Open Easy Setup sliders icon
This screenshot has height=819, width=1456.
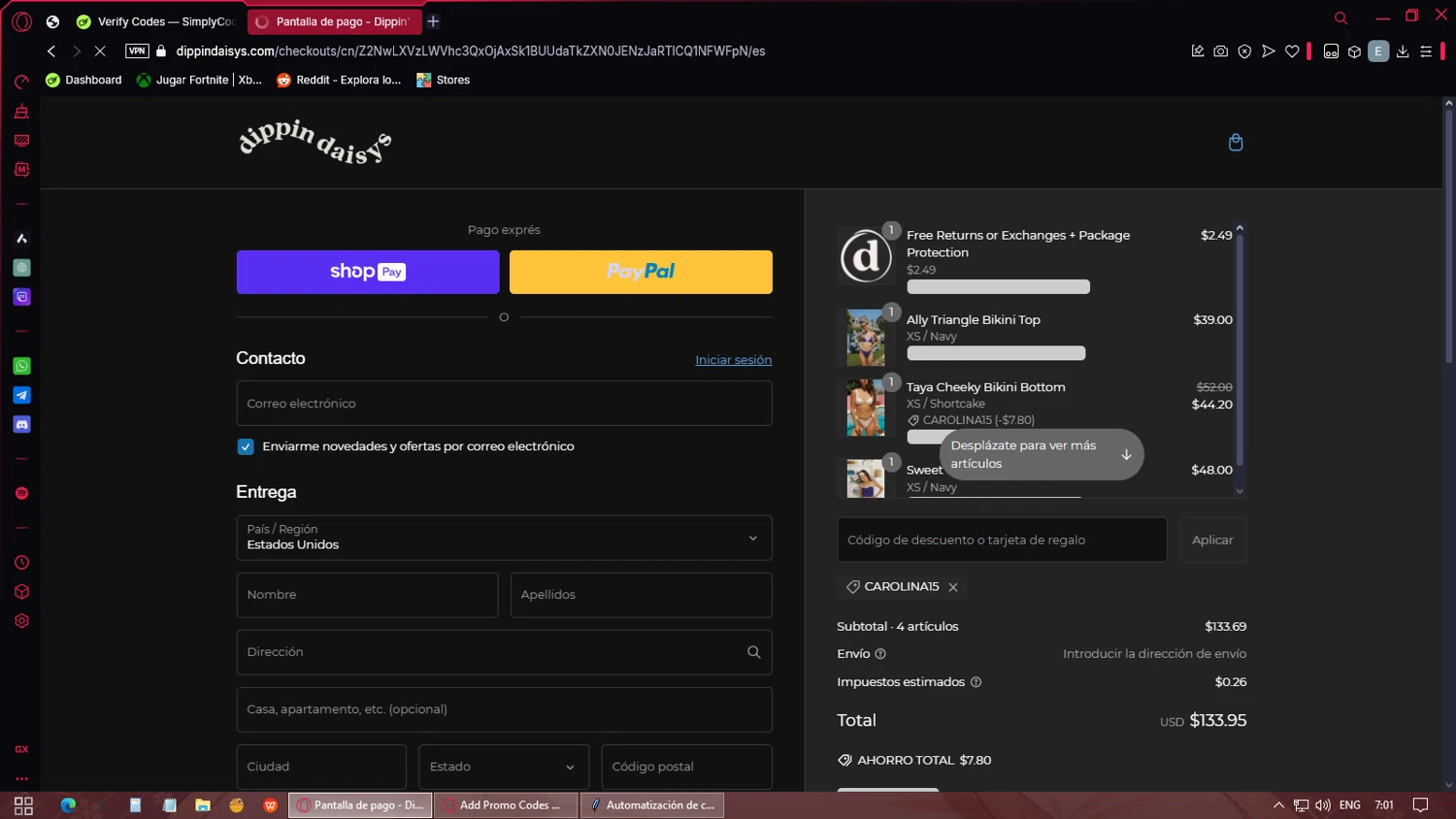point(1426,51)
